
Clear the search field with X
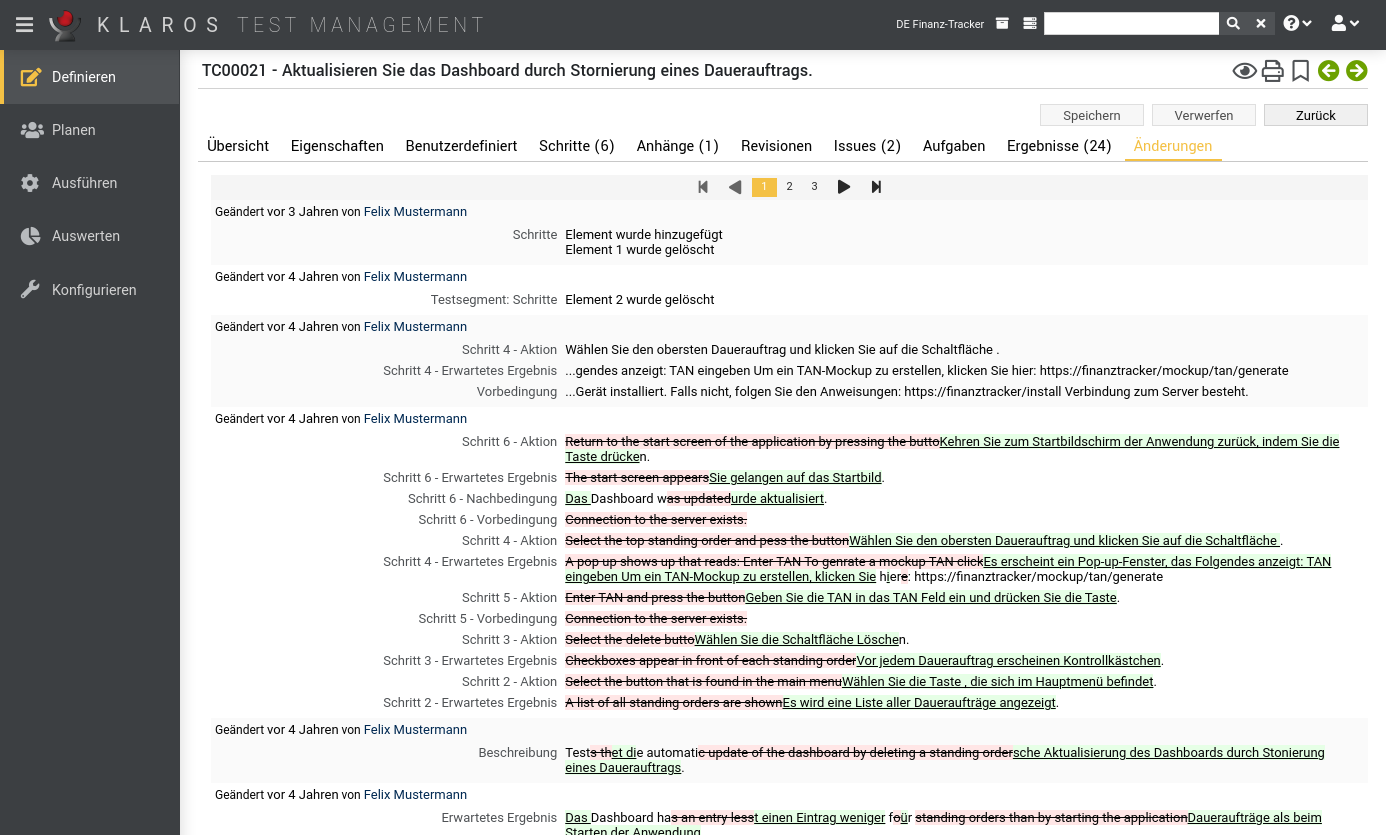[1261, 23]
